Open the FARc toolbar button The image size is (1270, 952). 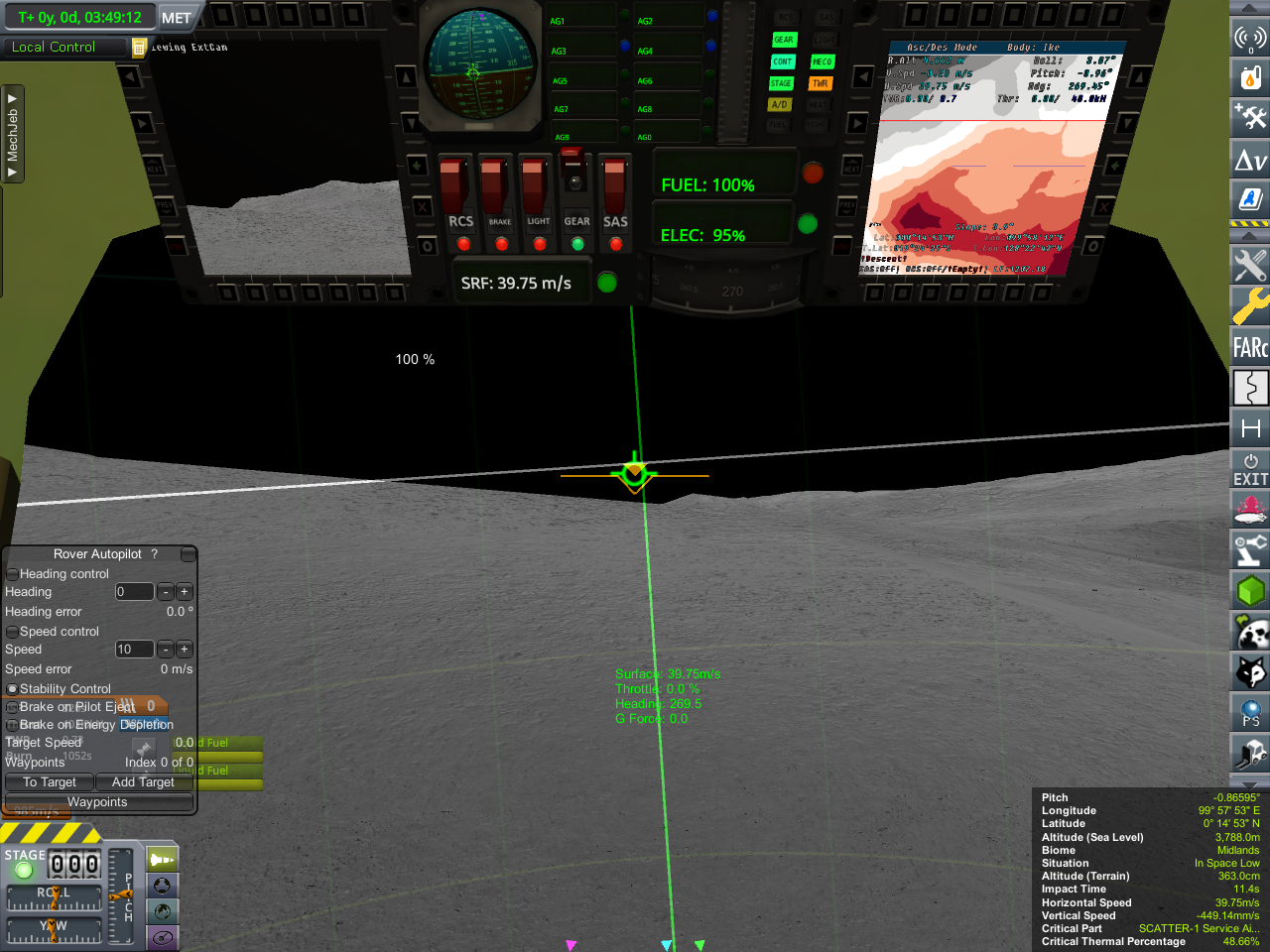click(x=1249, y=347)
